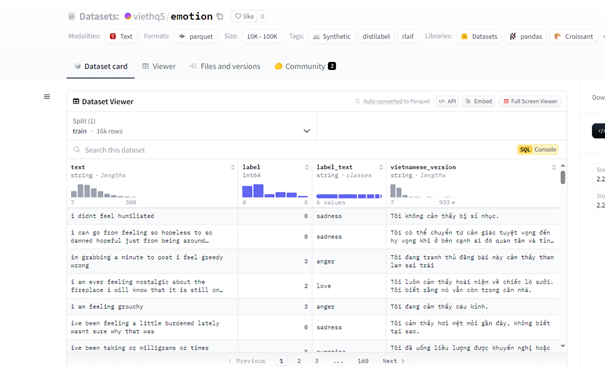Open the emotion dataset title link
605x368 pixels.
click(x=191, y=16)
